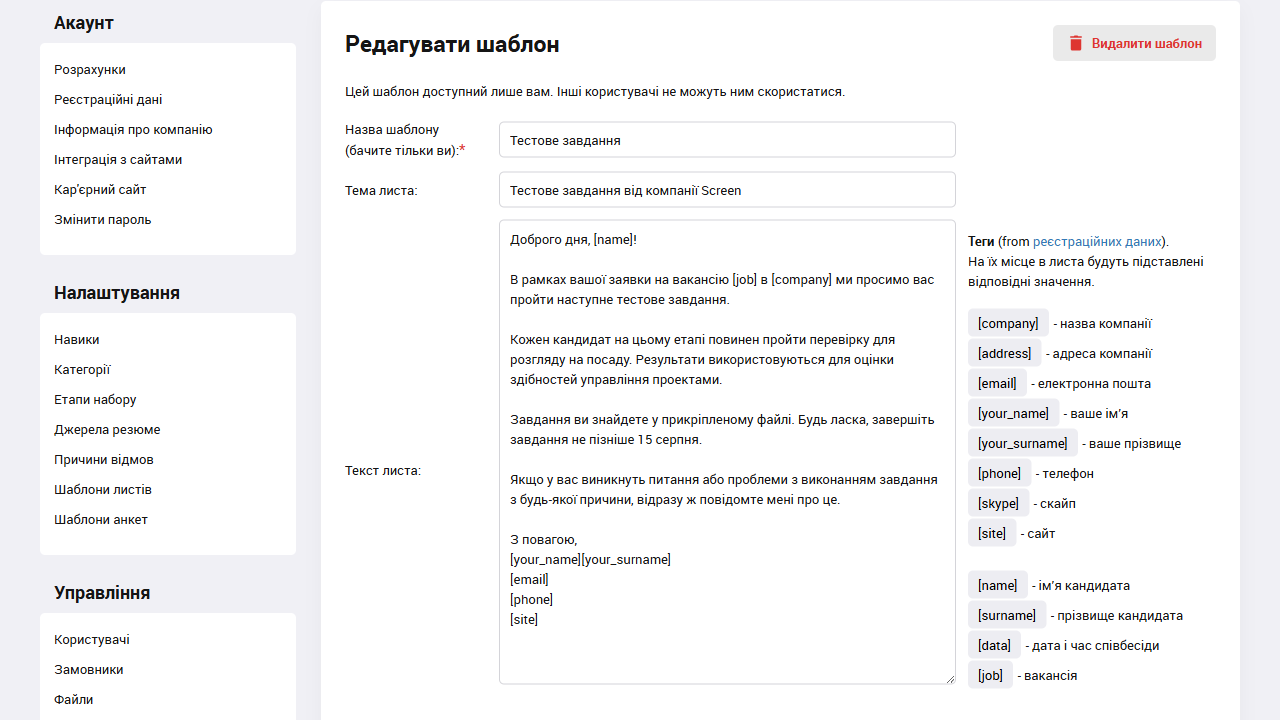Open 'Інформація про компанію' menu item

pyautogui.click(x=133, y=130)
